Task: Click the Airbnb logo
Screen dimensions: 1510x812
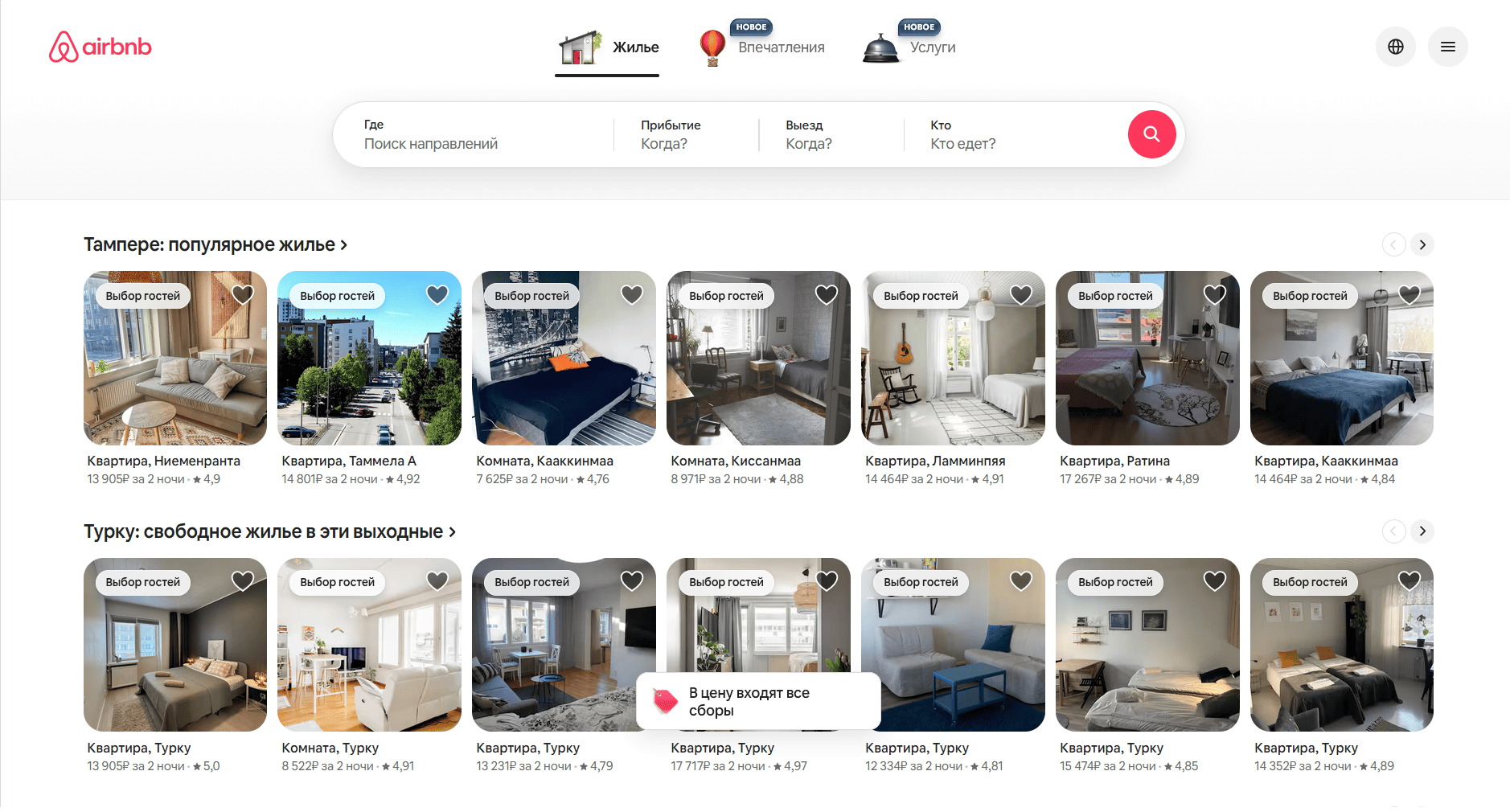Action: pyautogui.click(x=99, y=47)
